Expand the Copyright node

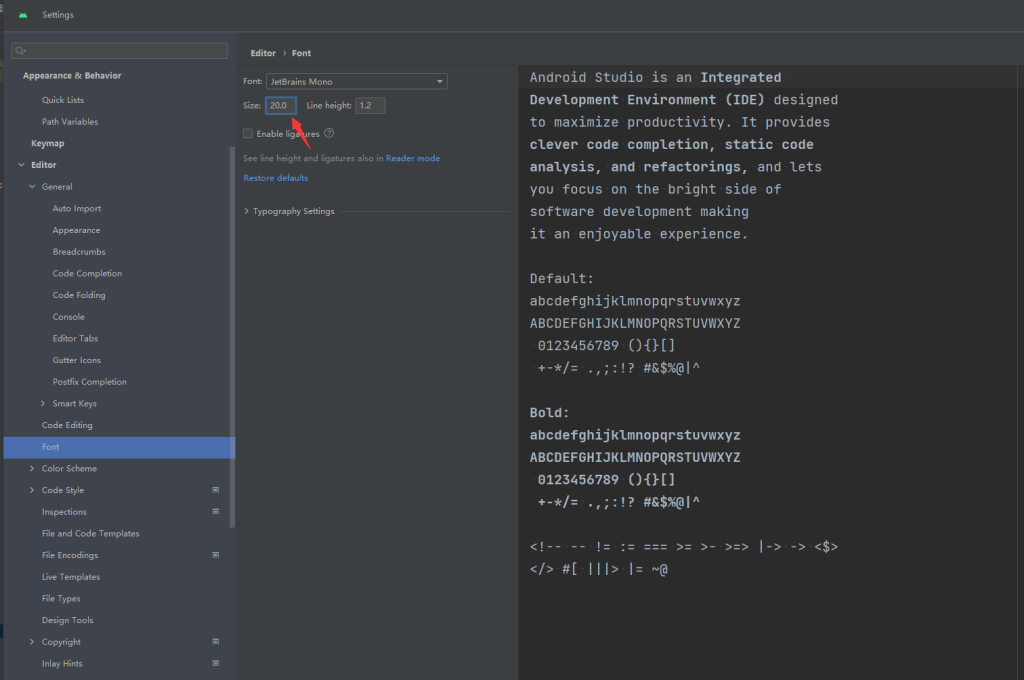[x=32, y=641]
